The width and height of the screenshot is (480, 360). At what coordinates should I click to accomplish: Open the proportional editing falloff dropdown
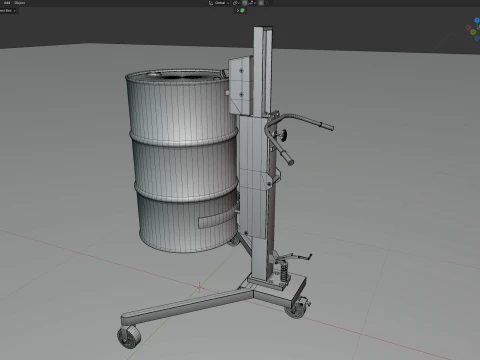pos(269,3)
